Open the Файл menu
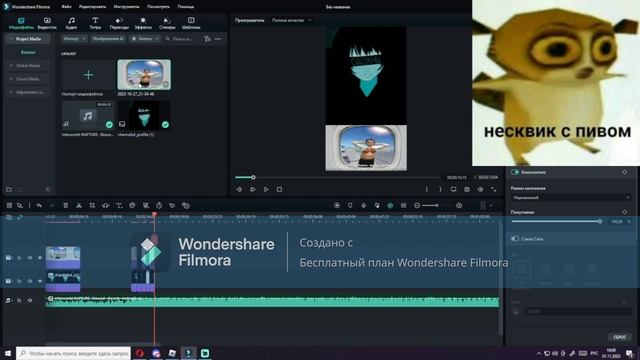Image resolution: width=640 pixels, height=360 pixels. 67,7
